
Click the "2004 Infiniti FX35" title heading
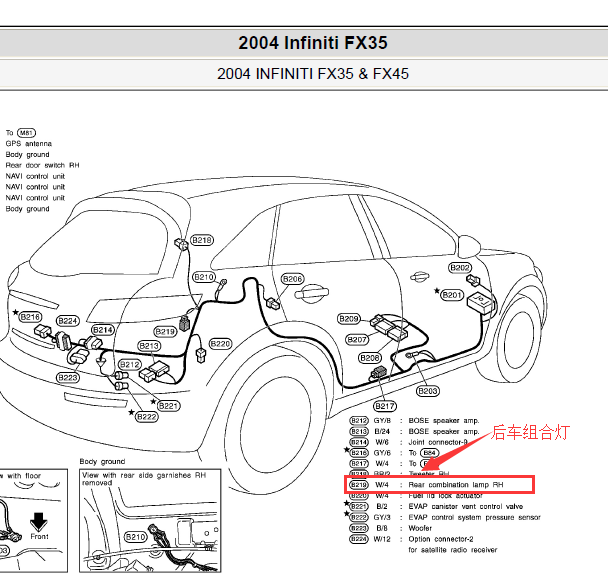[313, 43]
